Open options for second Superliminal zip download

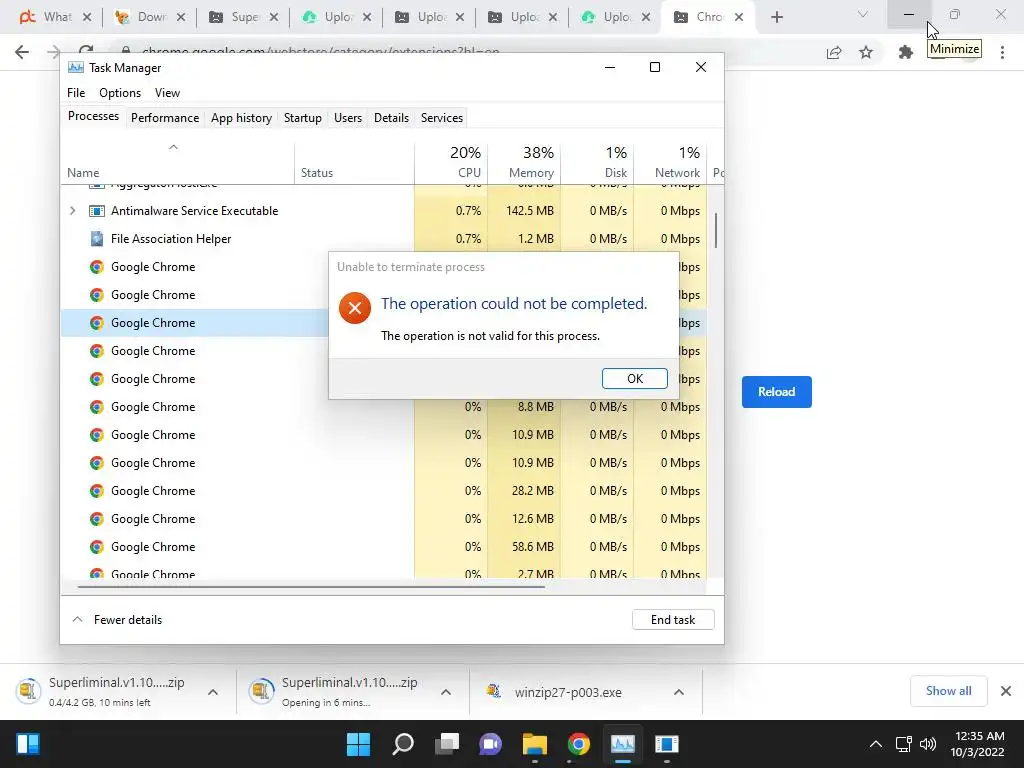pos(446,692)
